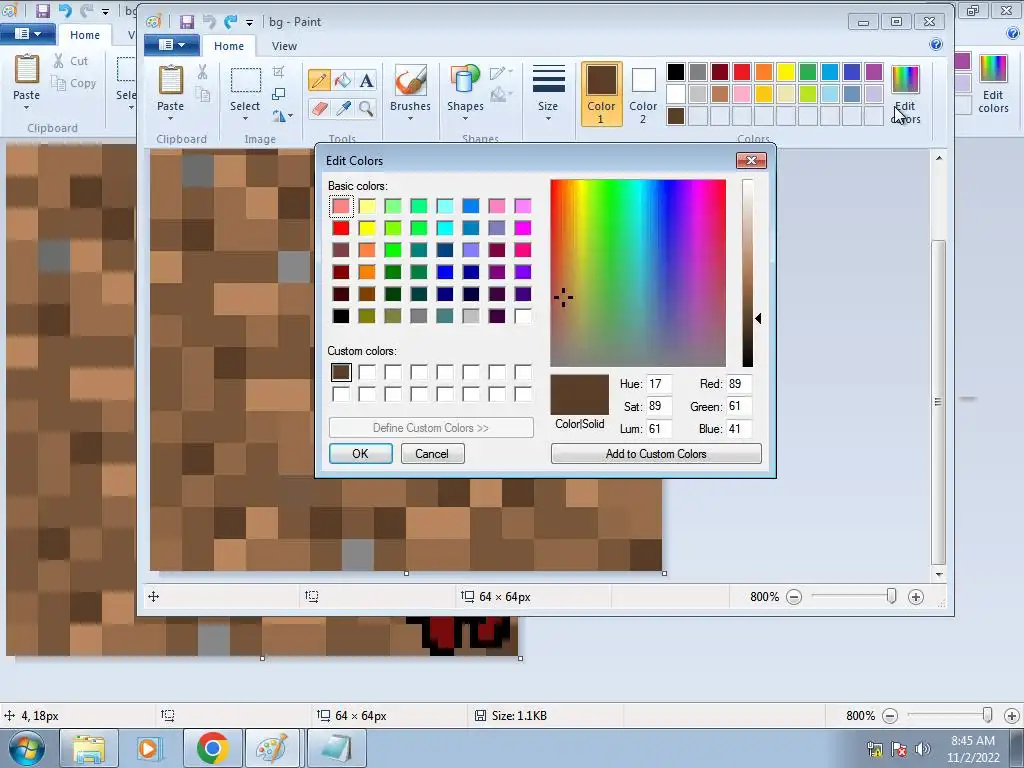Select the Color picker eyedropper tool

coord(343,108)
